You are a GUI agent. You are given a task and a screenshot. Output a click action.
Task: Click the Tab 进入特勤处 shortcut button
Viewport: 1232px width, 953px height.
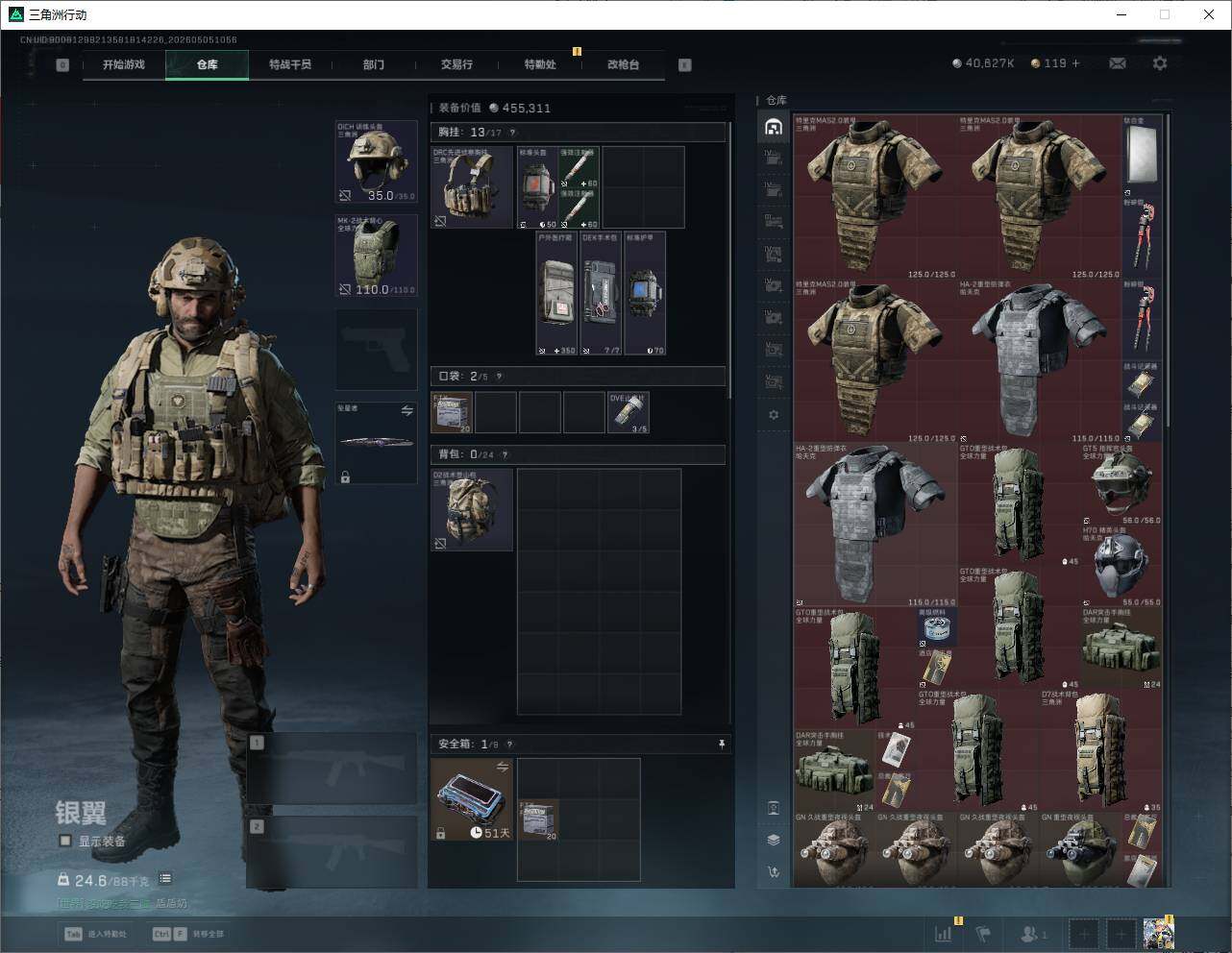click(95, 933)
